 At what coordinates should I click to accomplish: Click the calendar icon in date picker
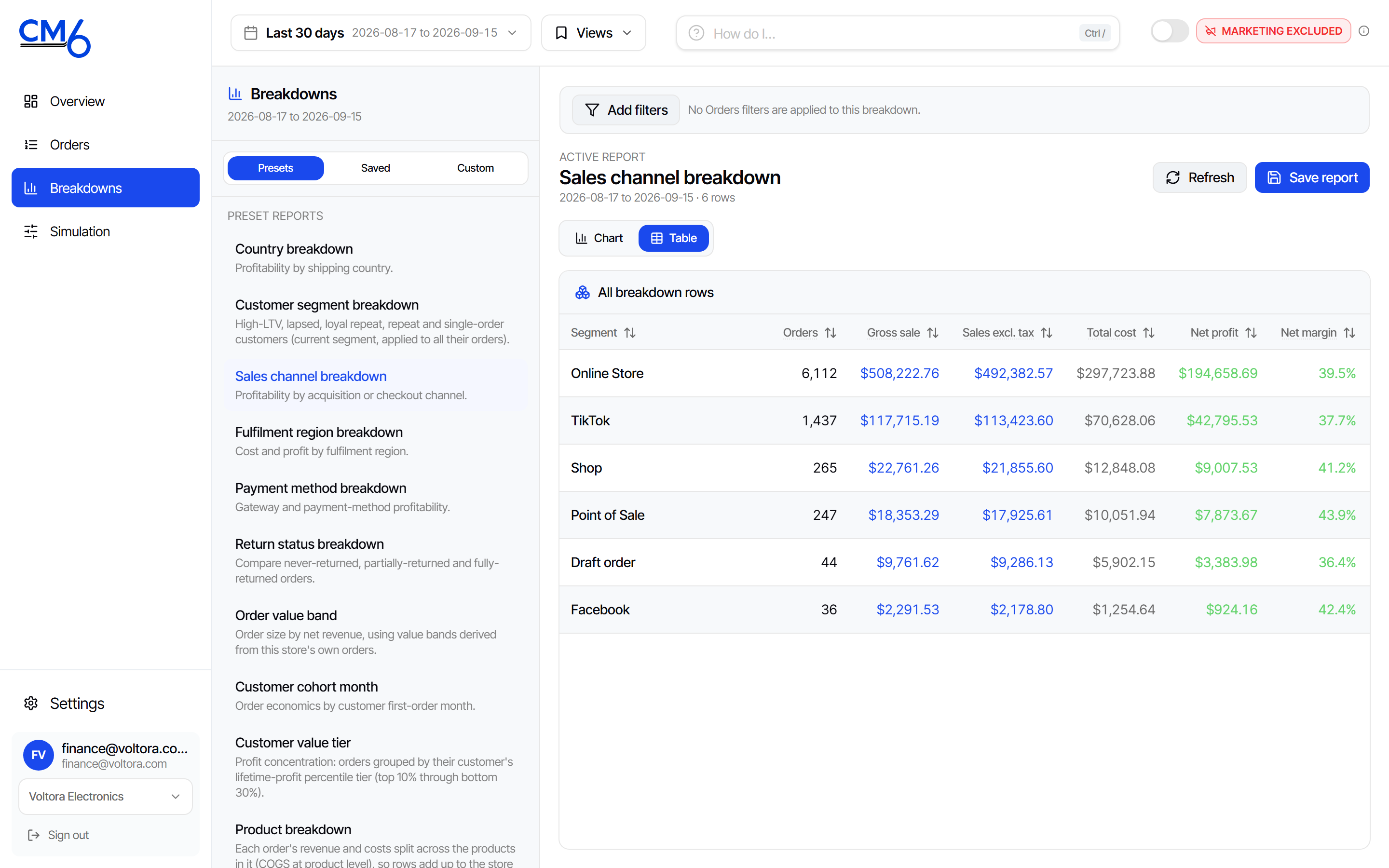click(x=251, y=33)
